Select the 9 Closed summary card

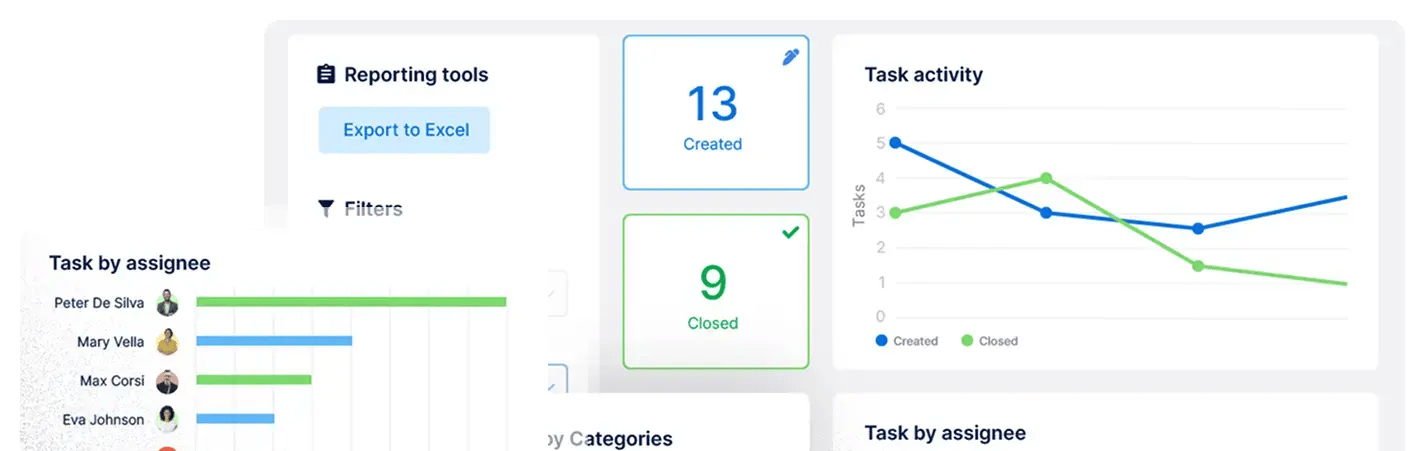tap(715, 291)
